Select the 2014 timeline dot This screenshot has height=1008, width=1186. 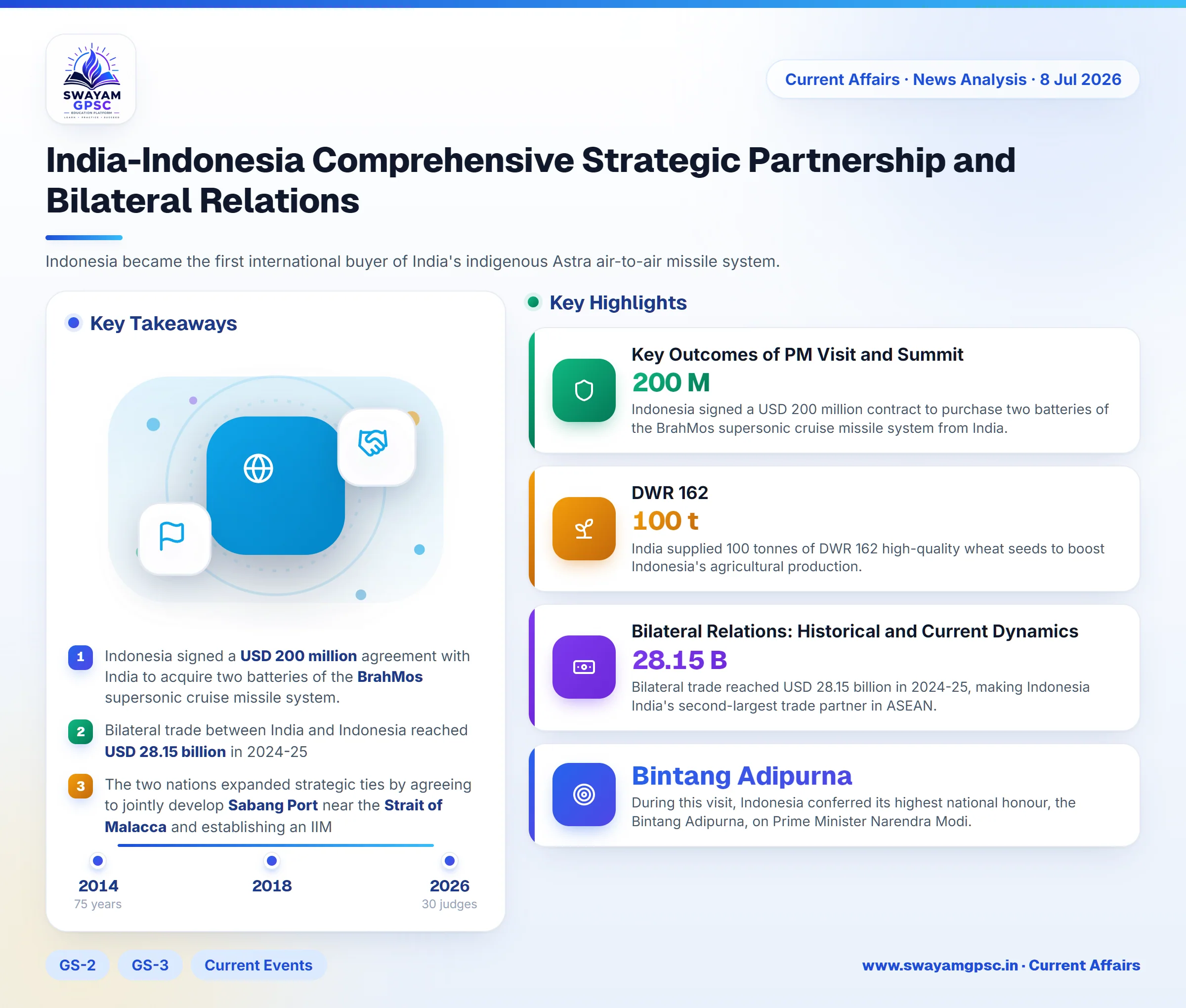click(x=98, y=861)
